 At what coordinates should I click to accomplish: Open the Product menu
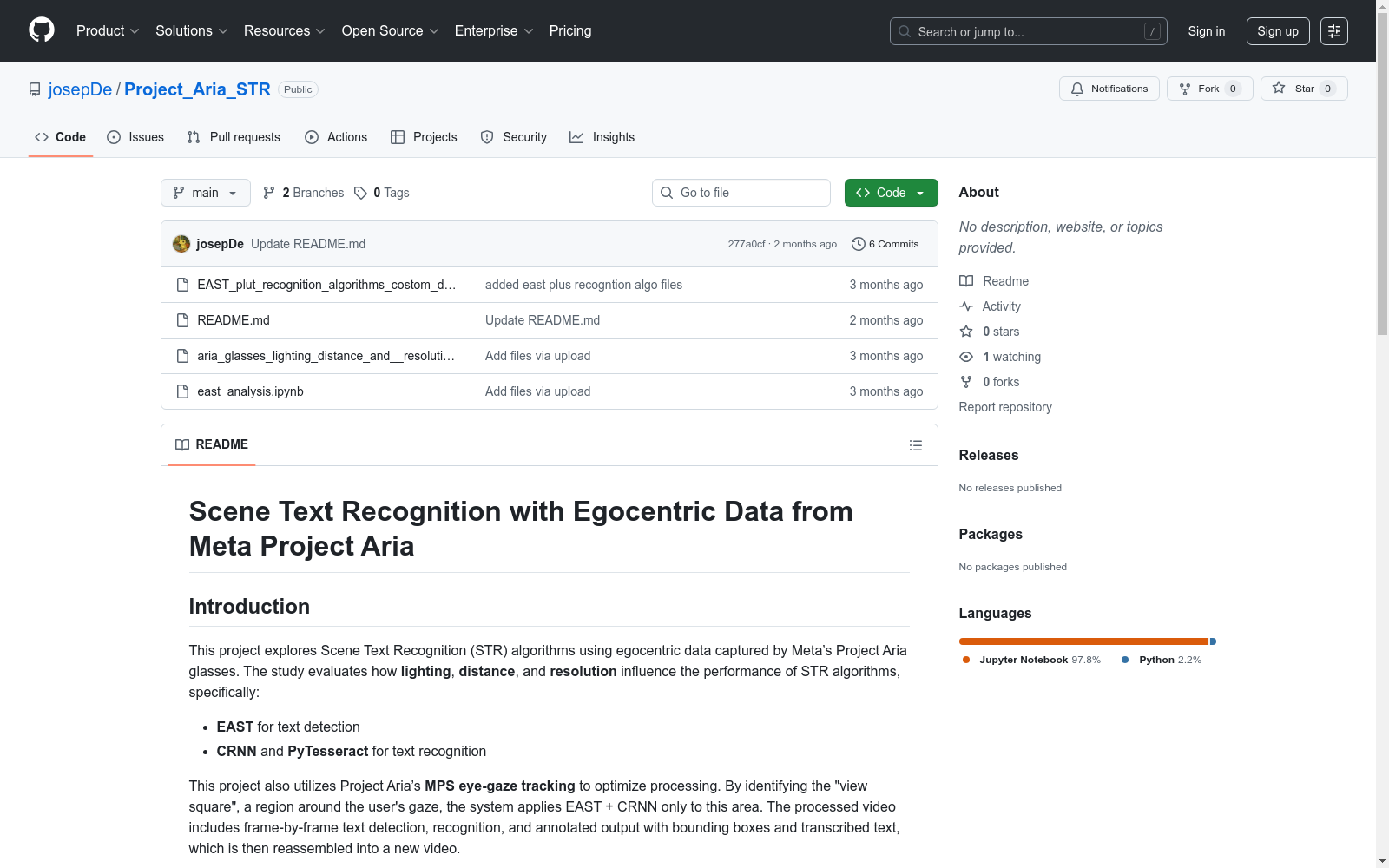108,31
